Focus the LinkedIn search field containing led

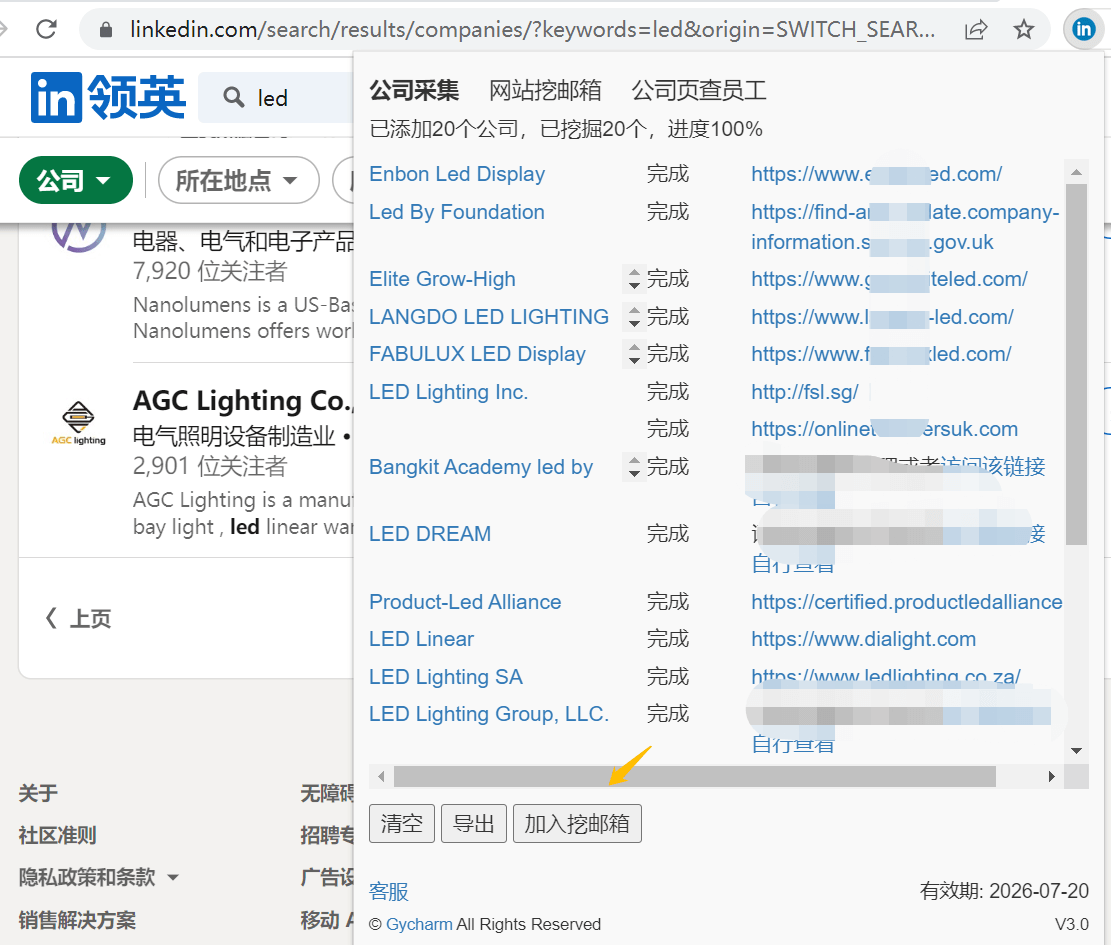pos(276,98)
